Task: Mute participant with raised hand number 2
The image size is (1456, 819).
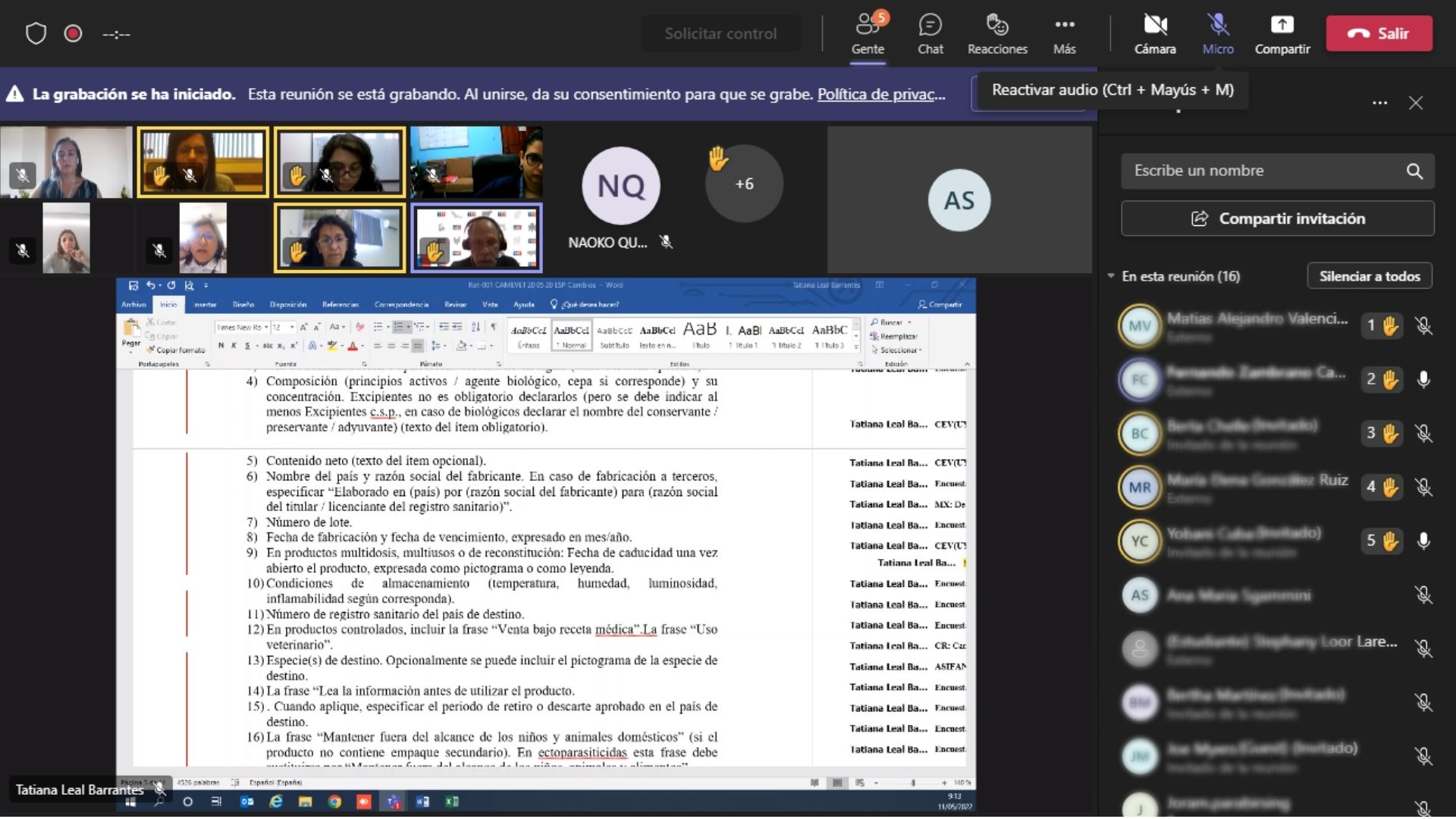Action: point(1423,379)
